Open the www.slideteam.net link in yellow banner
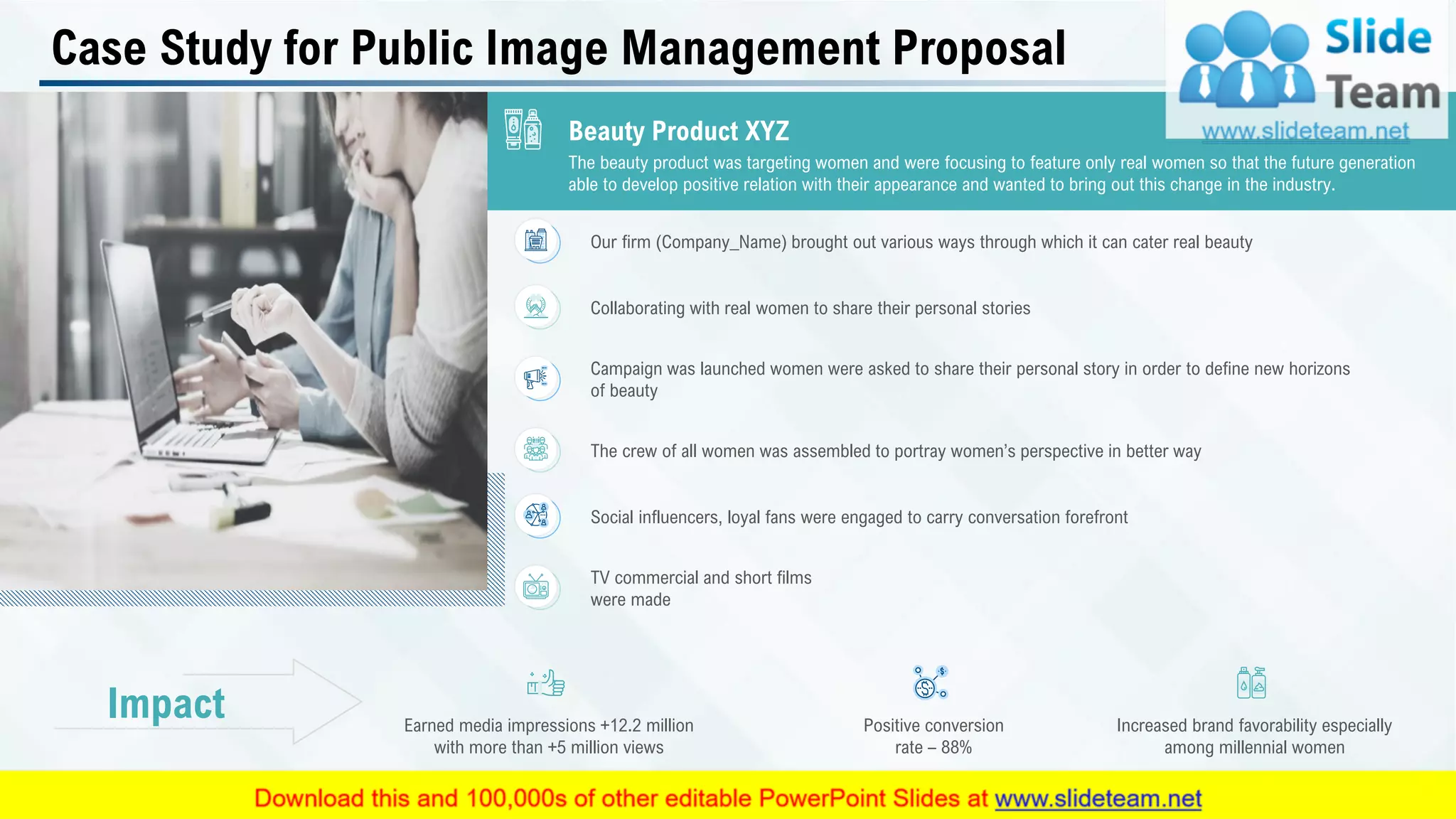The height and width of the screenshot is (819, 1456). [x=1098, y=798]
